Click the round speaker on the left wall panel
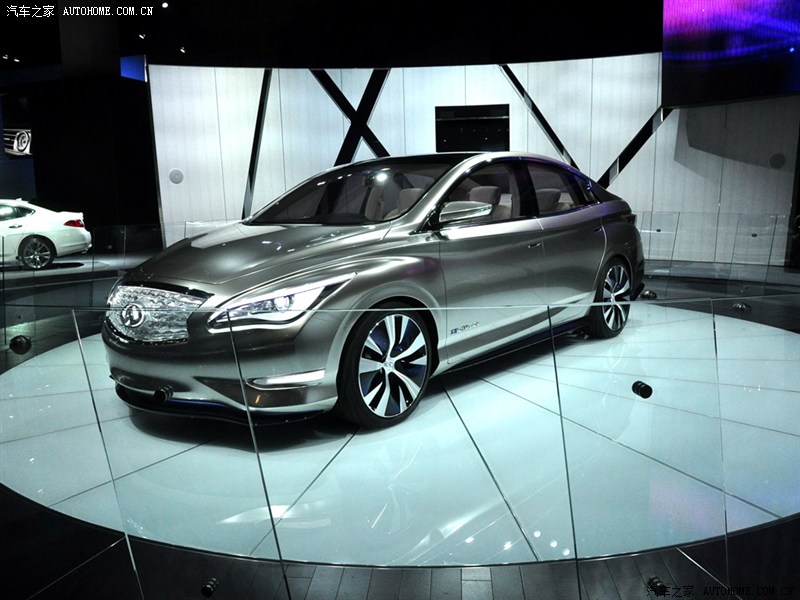Image resolution: width=800 pixels, height=600 pixels. pos(176,176)
